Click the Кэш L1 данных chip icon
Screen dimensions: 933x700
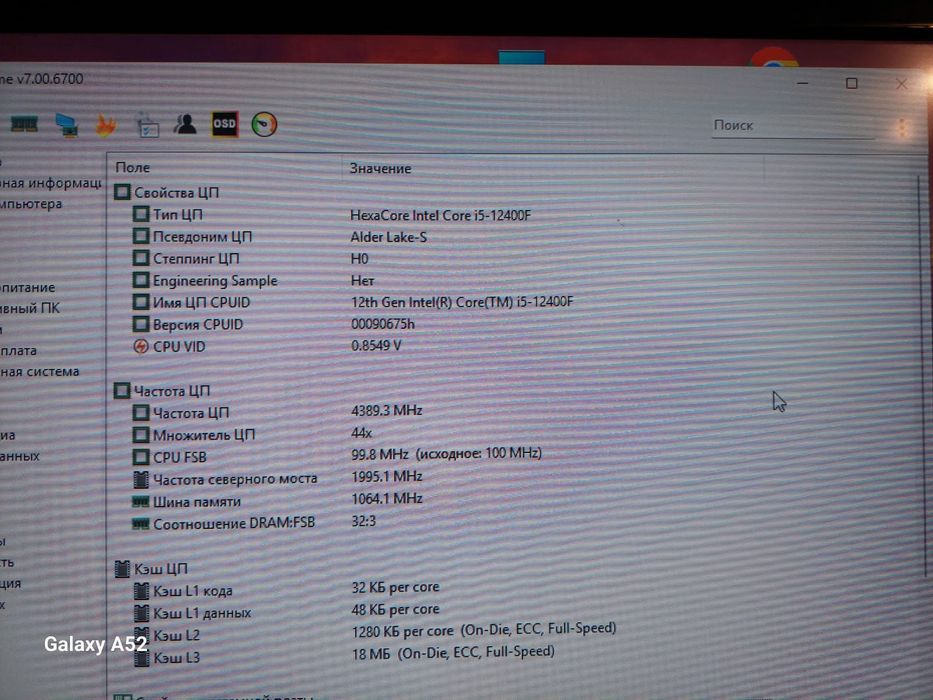[142, 612]
